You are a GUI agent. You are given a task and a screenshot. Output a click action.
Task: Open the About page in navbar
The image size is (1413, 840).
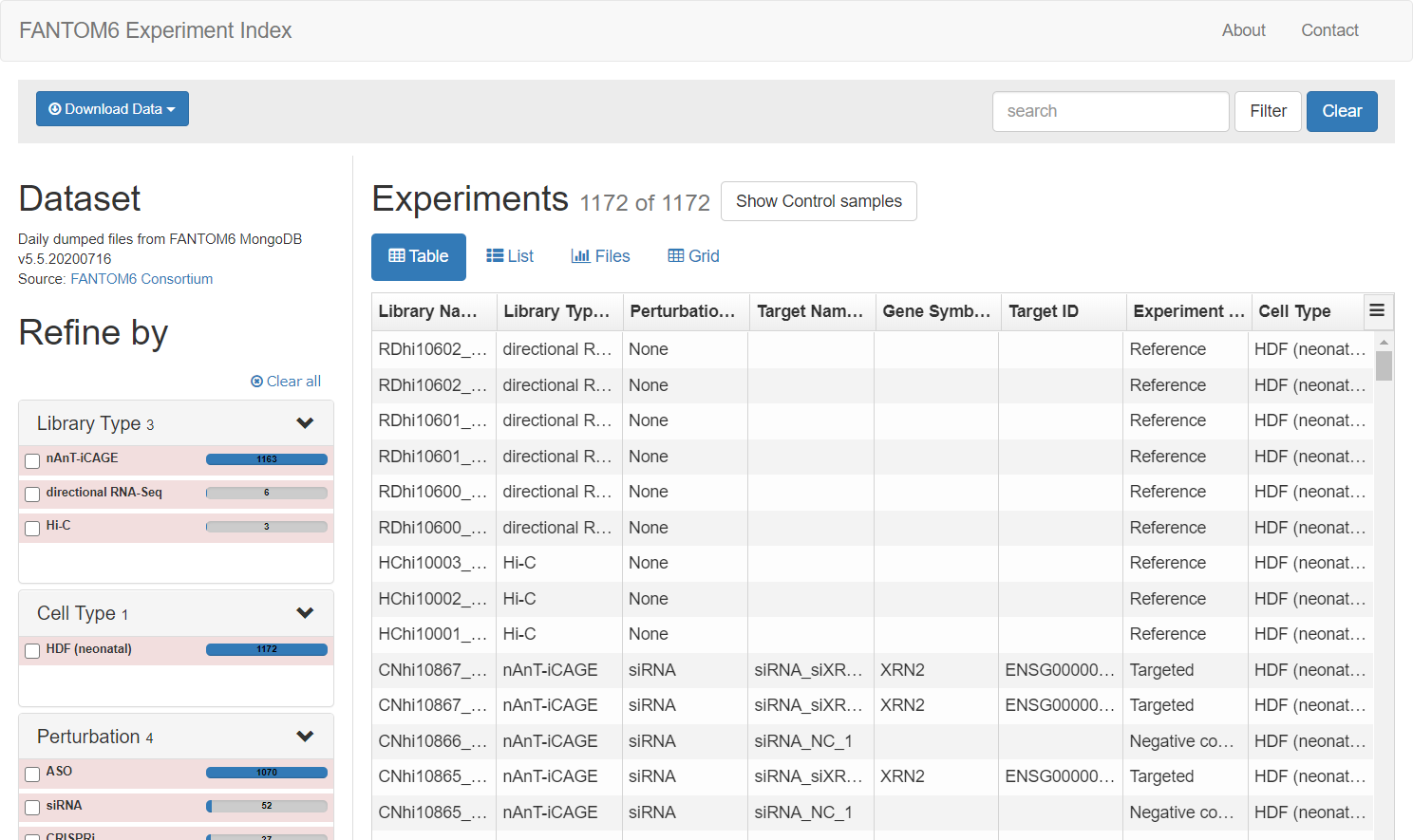[x=1243, y=30]
